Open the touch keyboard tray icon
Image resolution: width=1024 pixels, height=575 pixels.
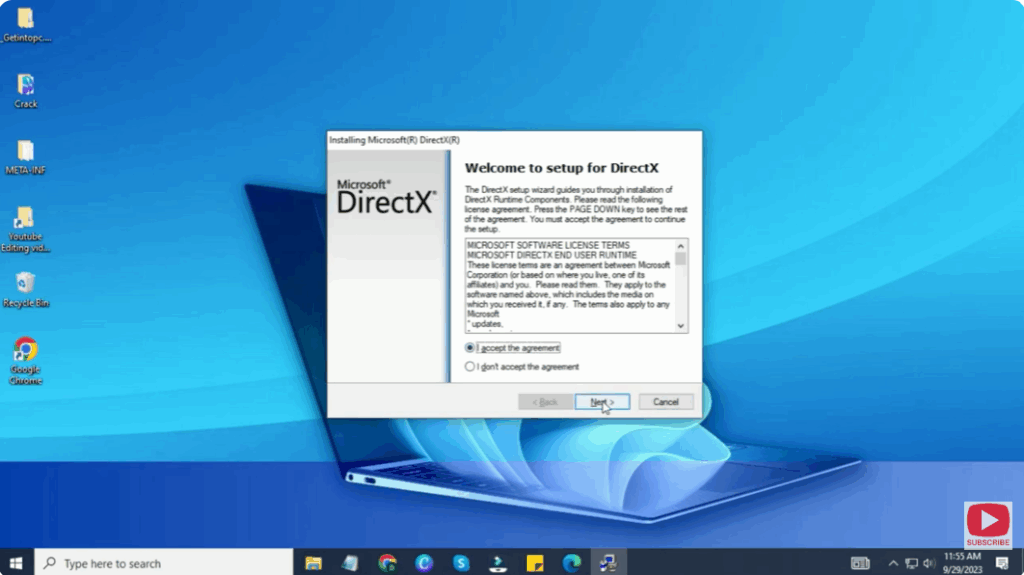coord(860,563)
